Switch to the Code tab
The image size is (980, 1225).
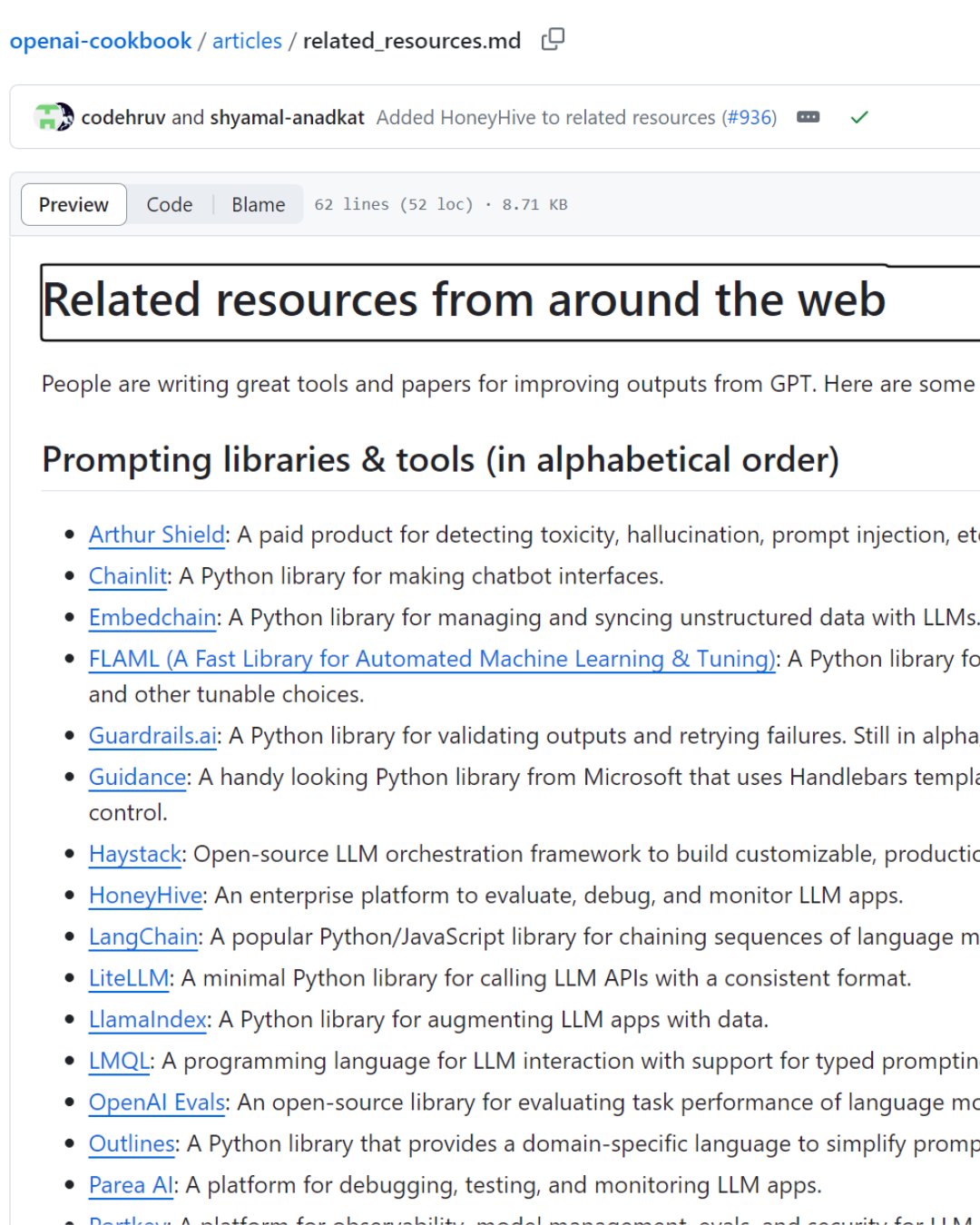(x=170, y=204)
